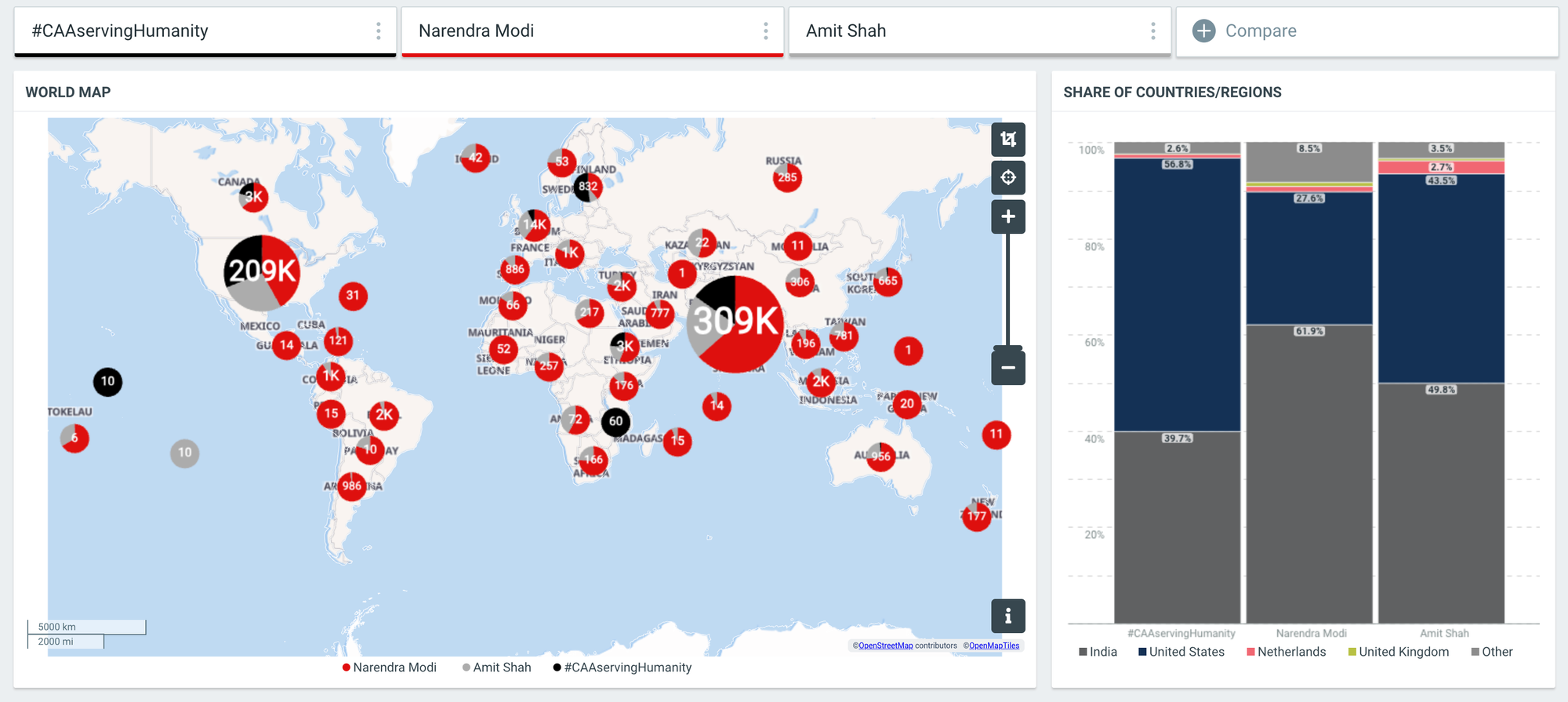Zoom out with the minus button

tap(1008, 367)
